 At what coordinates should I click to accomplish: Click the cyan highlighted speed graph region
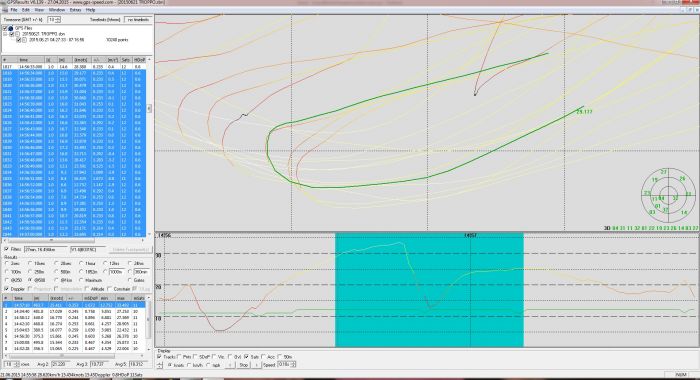[x=429, y=289]
